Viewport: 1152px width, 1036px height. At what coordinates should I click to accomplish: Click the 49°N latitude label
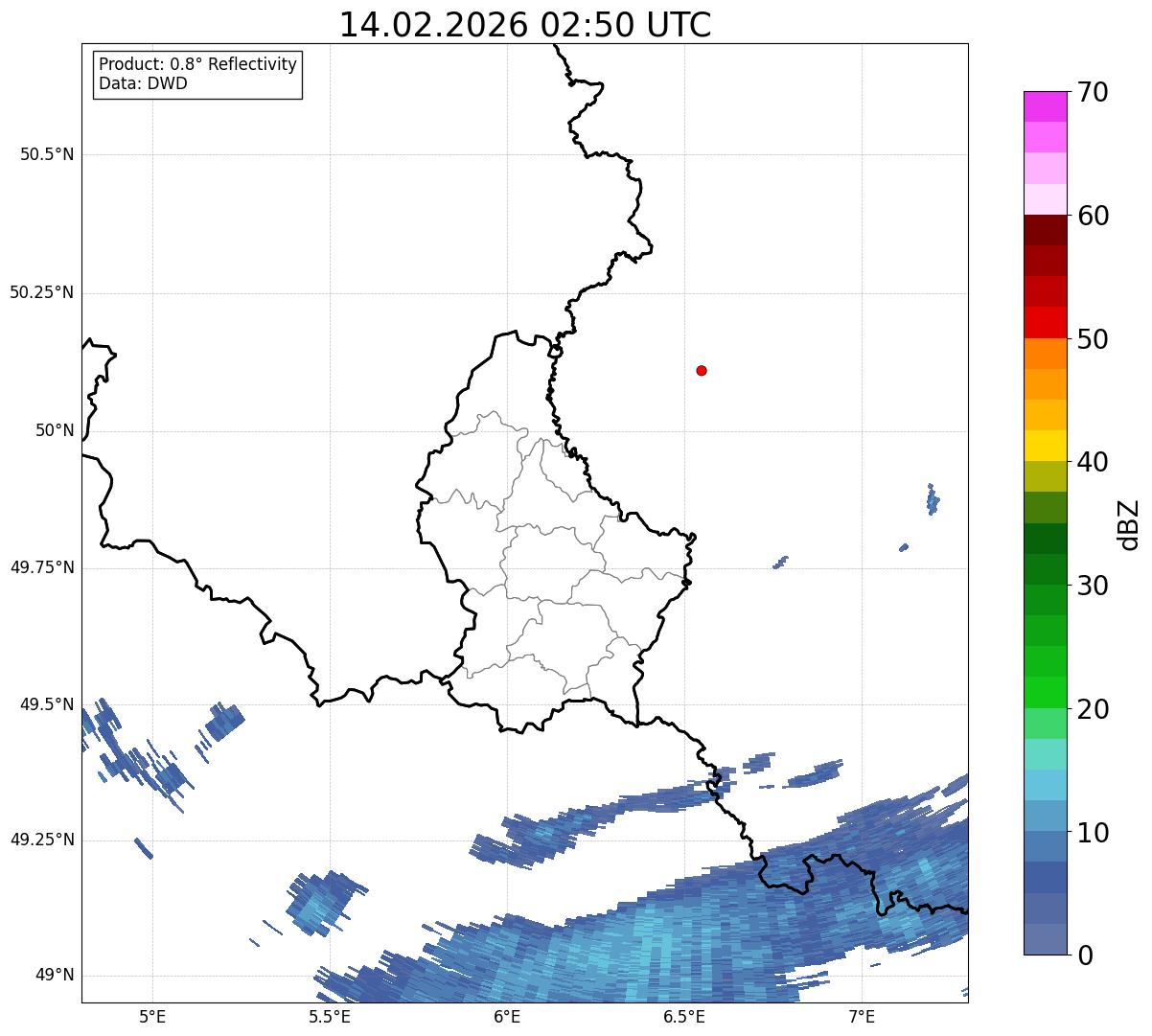click(55, 975)
